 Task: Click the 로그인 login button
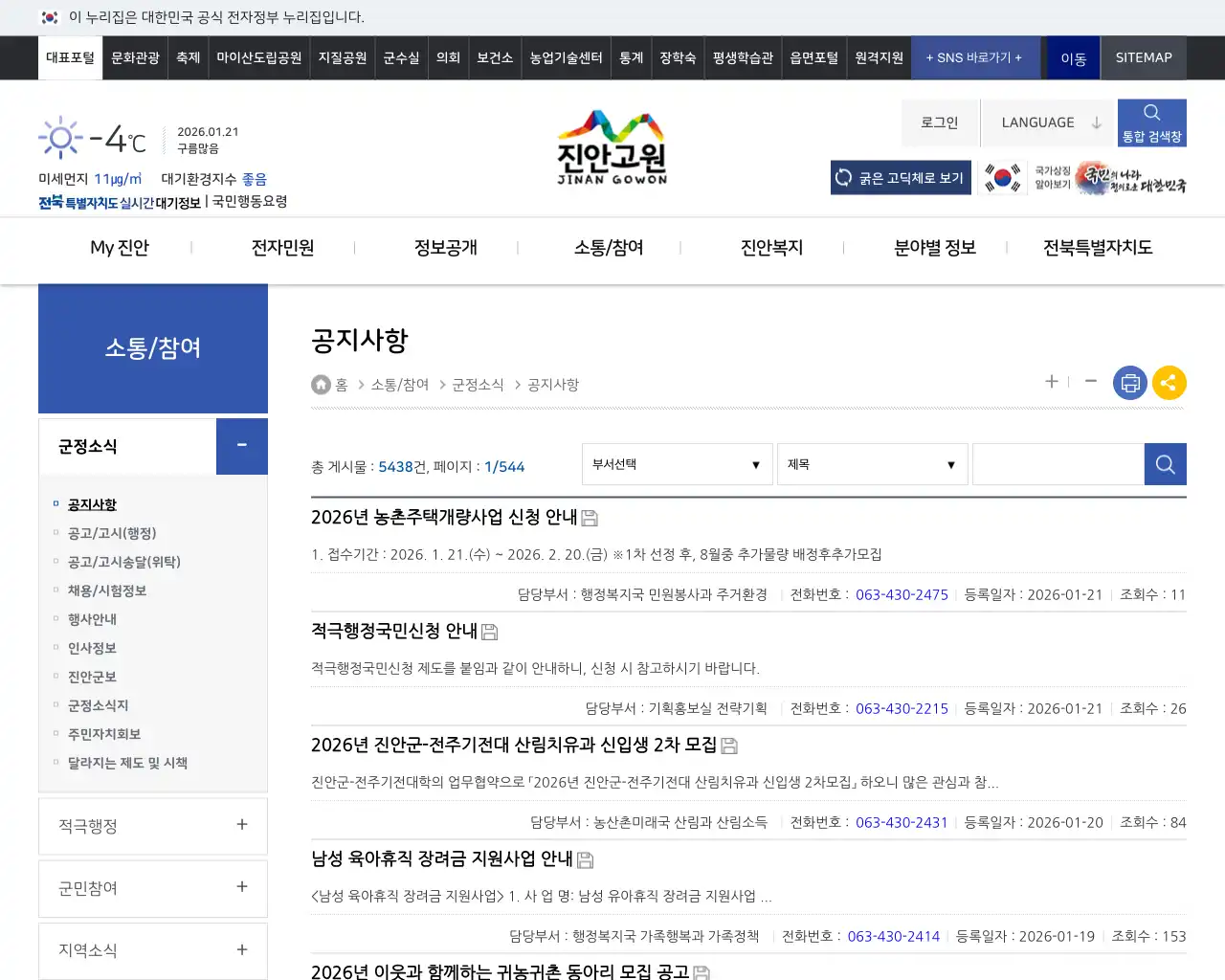[x=939, y=122]
